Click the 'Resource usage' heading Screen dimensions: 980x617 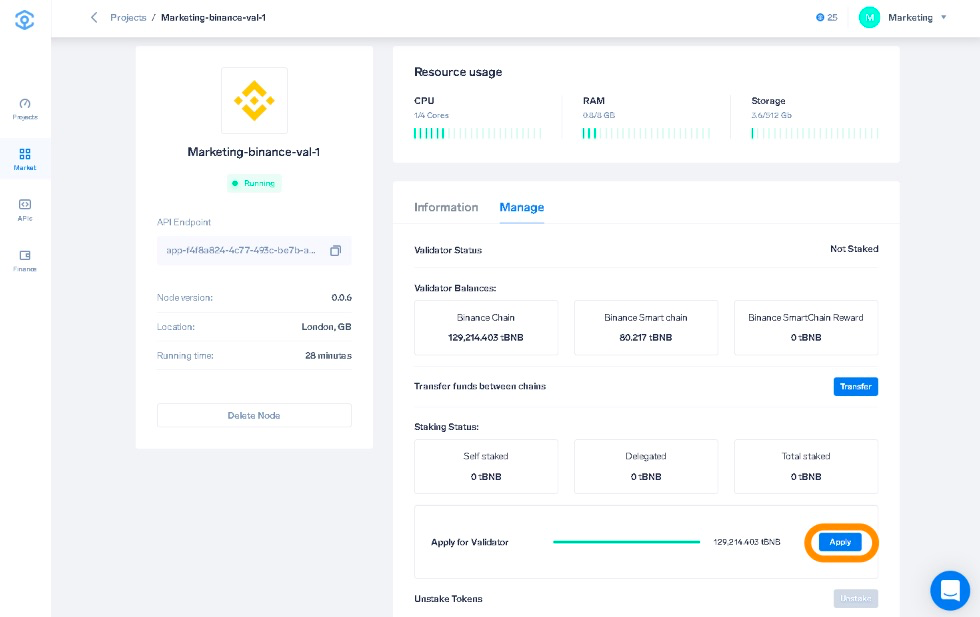[x=458, y=72]
